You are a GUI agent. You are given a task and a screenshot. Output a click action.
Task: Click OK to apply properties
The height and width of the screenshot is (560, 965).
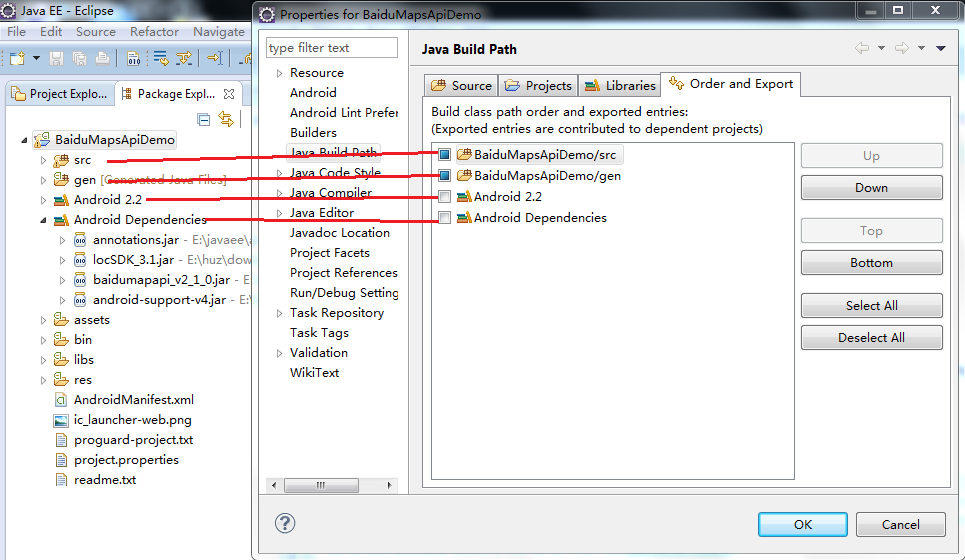tap(803, 524)
